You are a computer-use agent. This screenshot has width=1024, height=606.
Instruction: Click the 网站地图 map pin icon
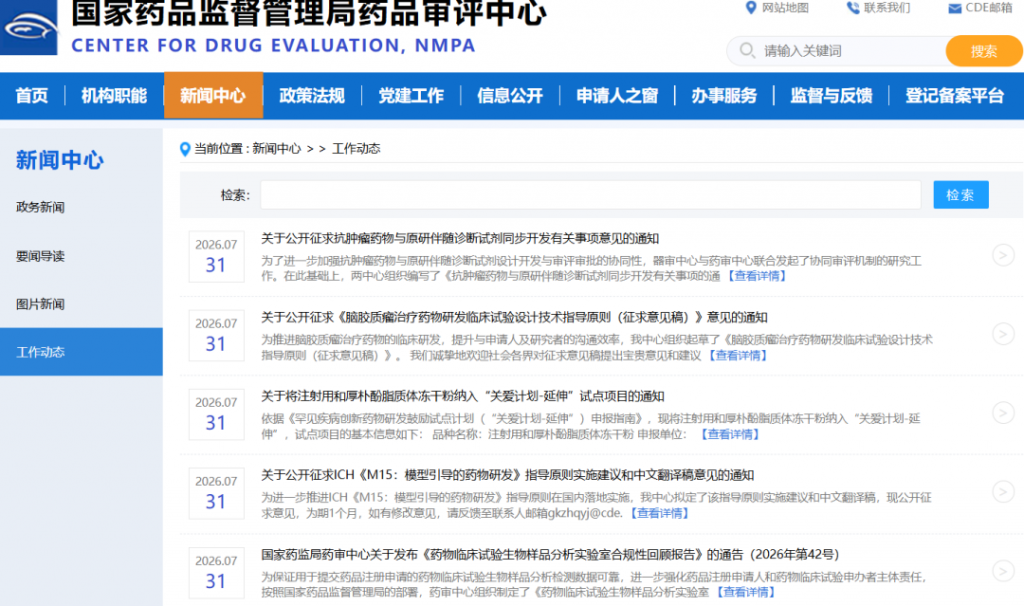(750, 8)
